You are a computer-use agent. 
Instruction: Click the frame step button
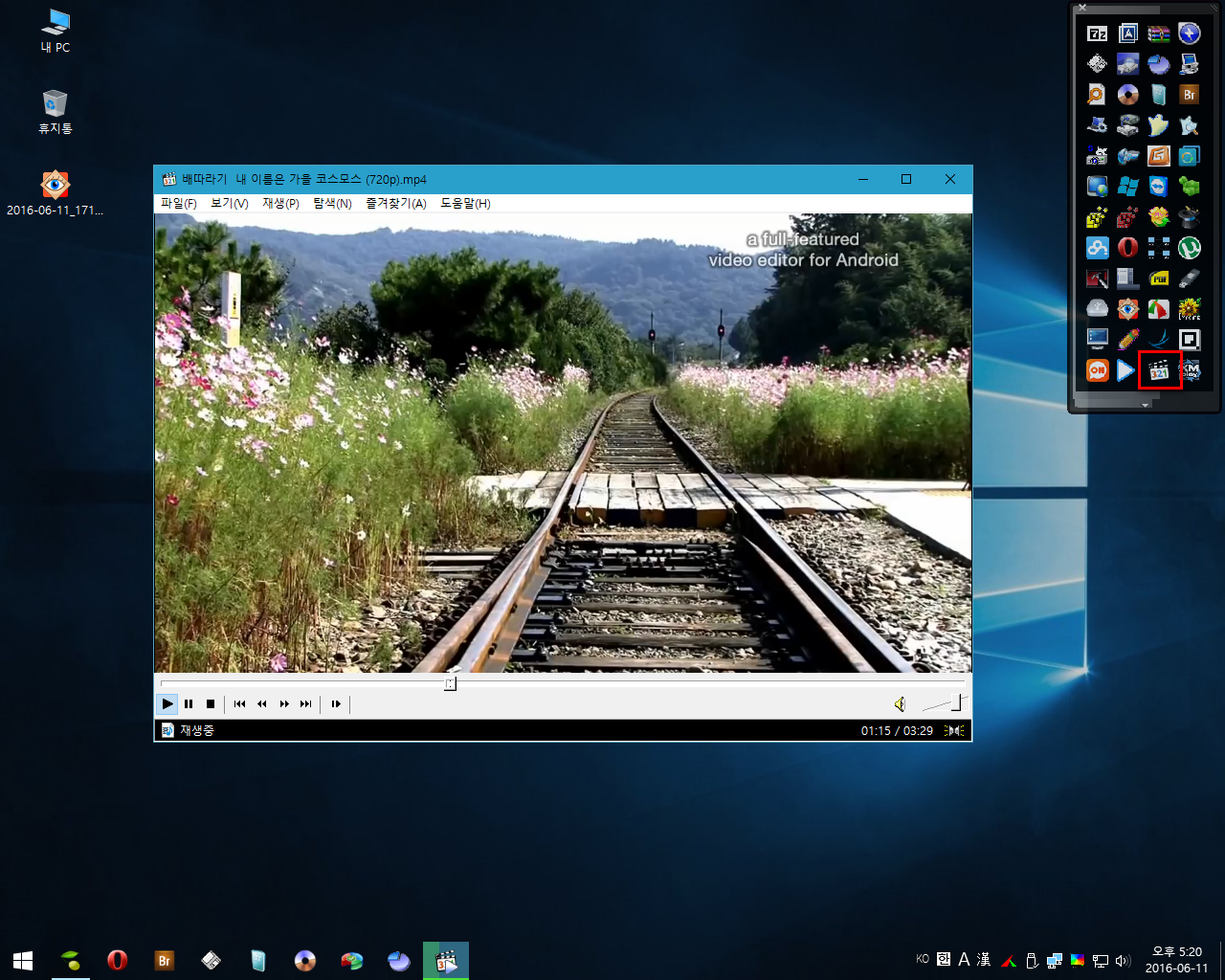pos(336,704)
